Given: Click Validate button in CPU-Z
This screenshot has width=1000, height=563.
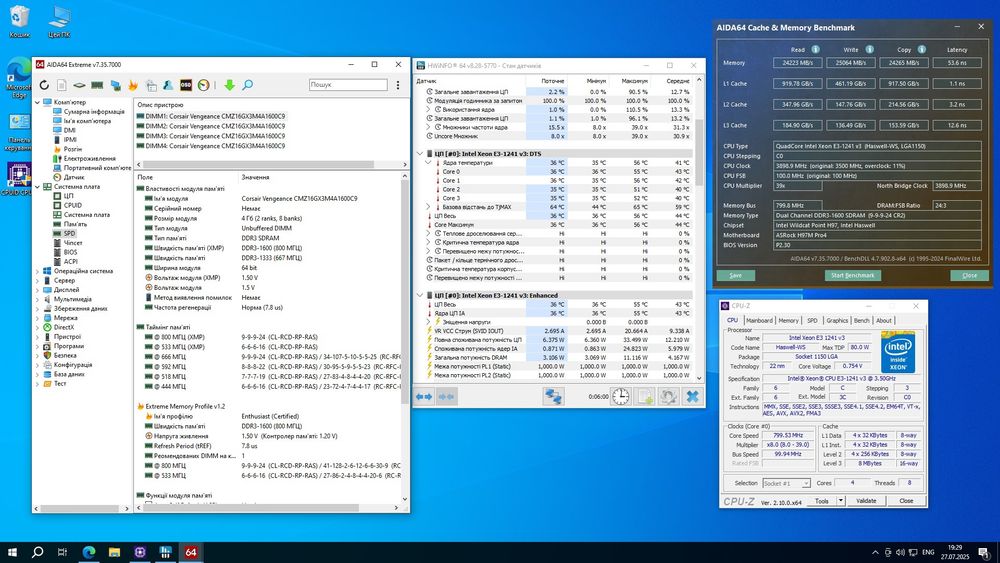Looking at the screenshot, I should [866, 501].
